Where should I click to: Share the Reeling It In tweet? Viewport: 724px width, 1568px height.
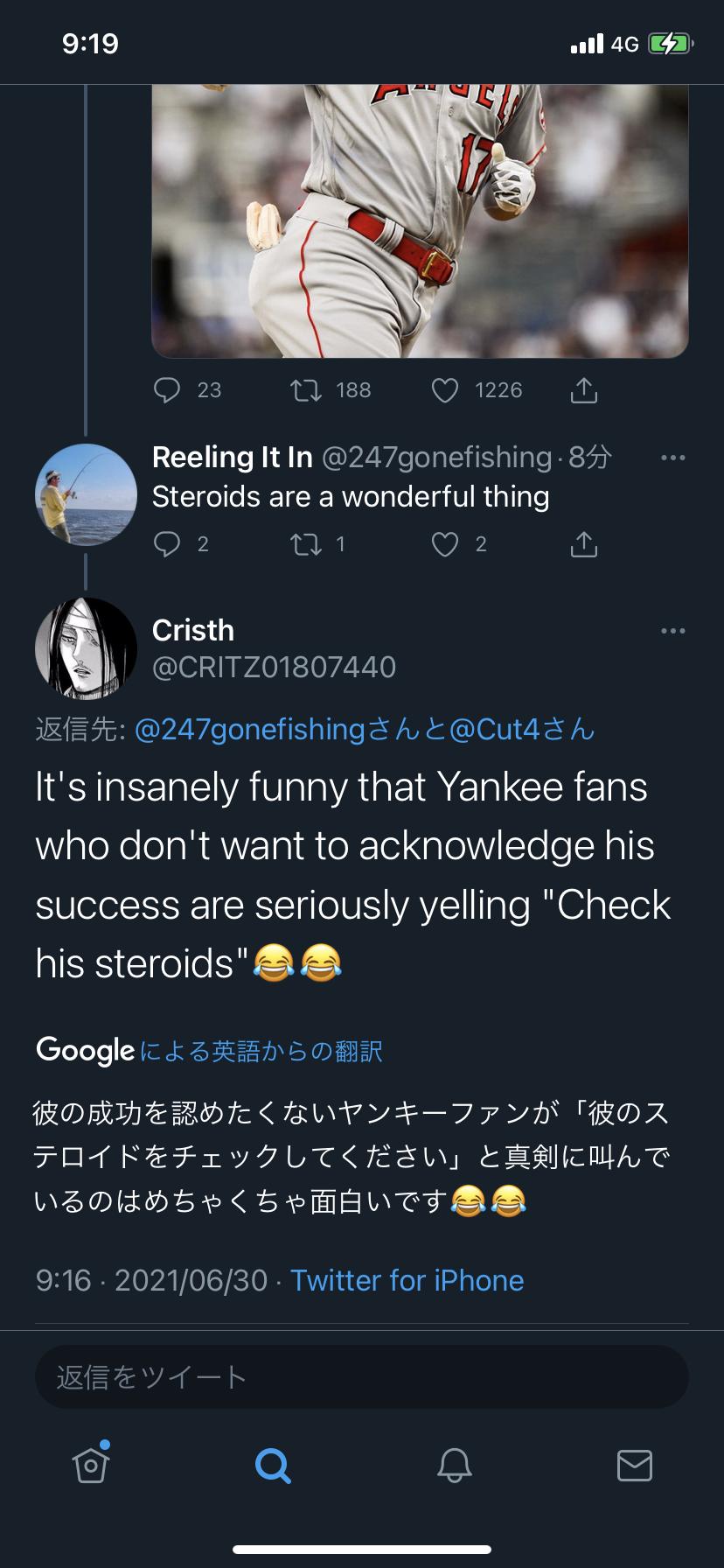tap(583, 544)
